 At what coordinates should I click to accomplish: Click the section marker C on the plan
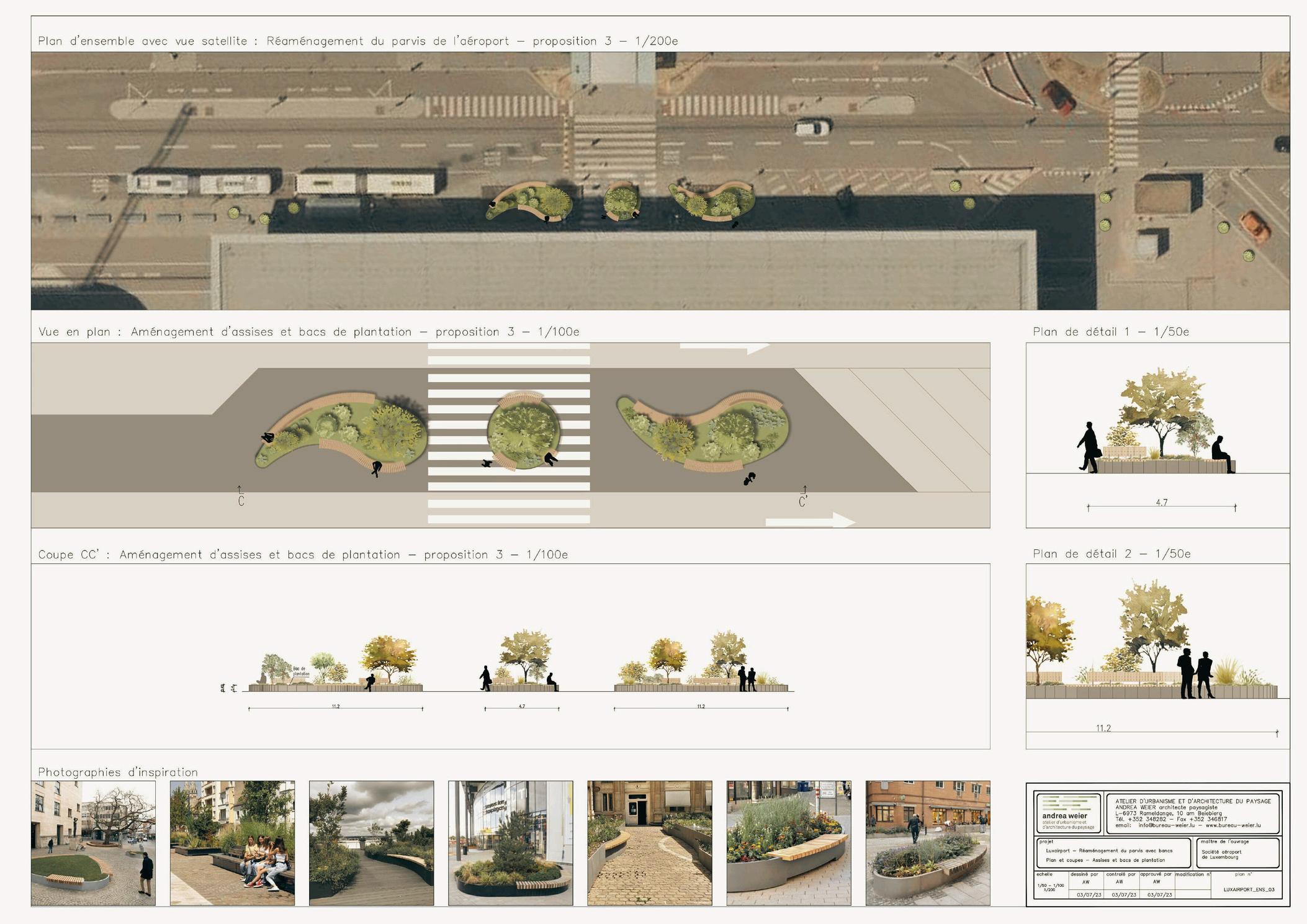pos(241,500)
